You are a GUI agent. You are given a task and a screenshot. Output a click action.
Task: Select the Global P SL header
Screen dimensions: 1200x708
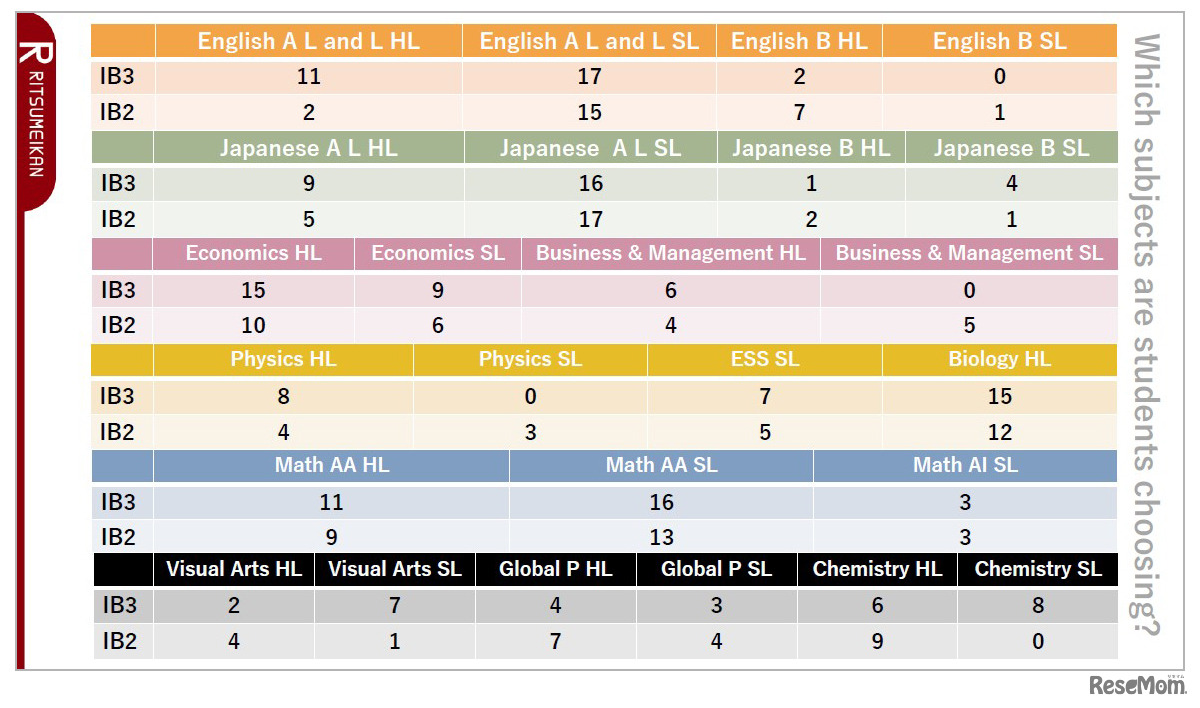716,569
